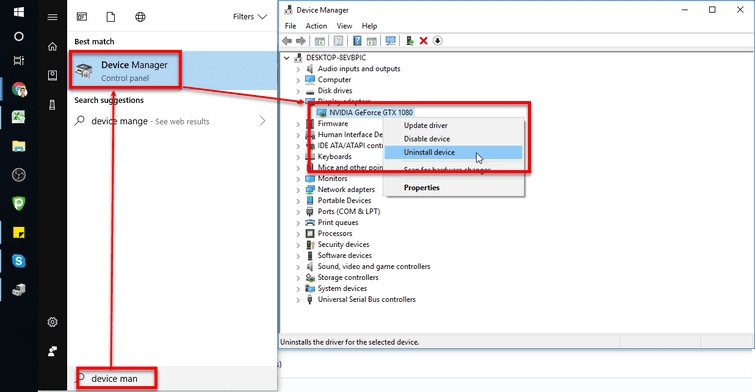Expand the Network adapters node
Screen dimensions: 755x392
tap(298, 190)
